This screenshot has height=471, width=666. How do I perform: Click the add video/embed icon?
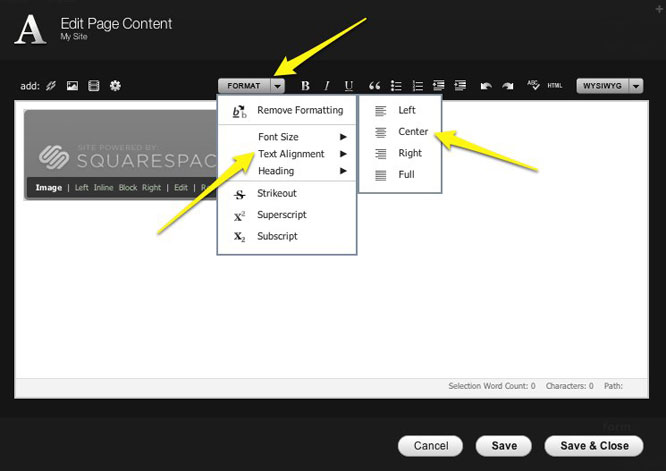pyautogui.click(x=93, y=86)
